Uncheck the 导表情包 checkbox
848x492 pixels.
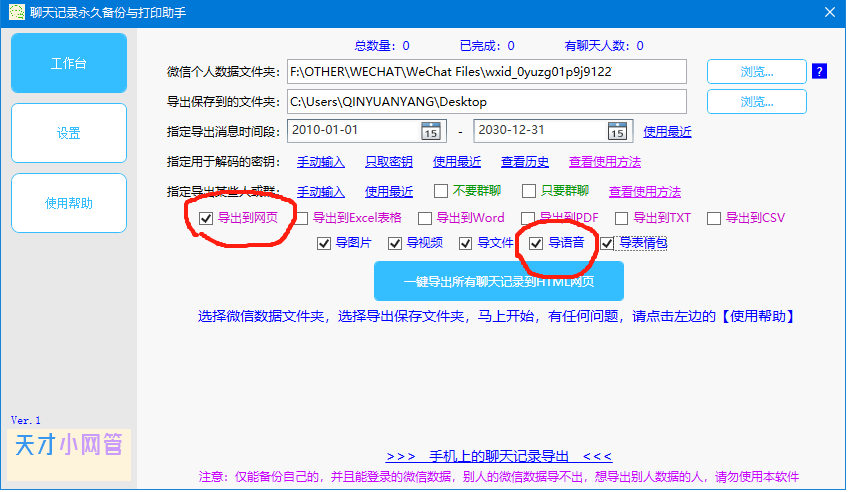pyautogui.click(x=607, y=244)
